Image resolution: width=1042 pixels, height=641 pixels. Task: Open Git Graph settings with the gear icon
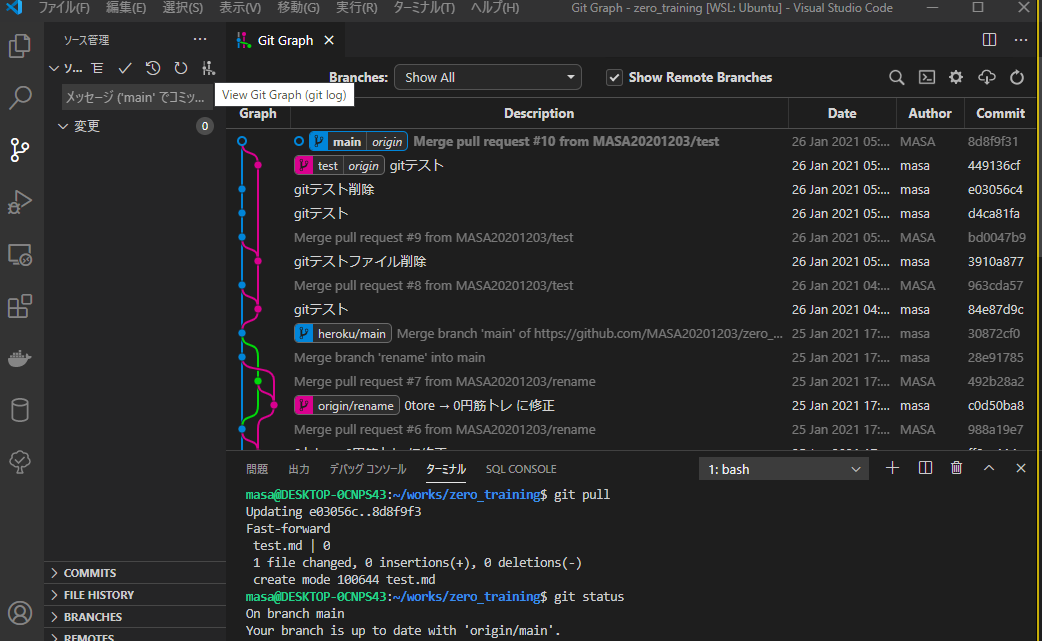click(x=956, y=76)
